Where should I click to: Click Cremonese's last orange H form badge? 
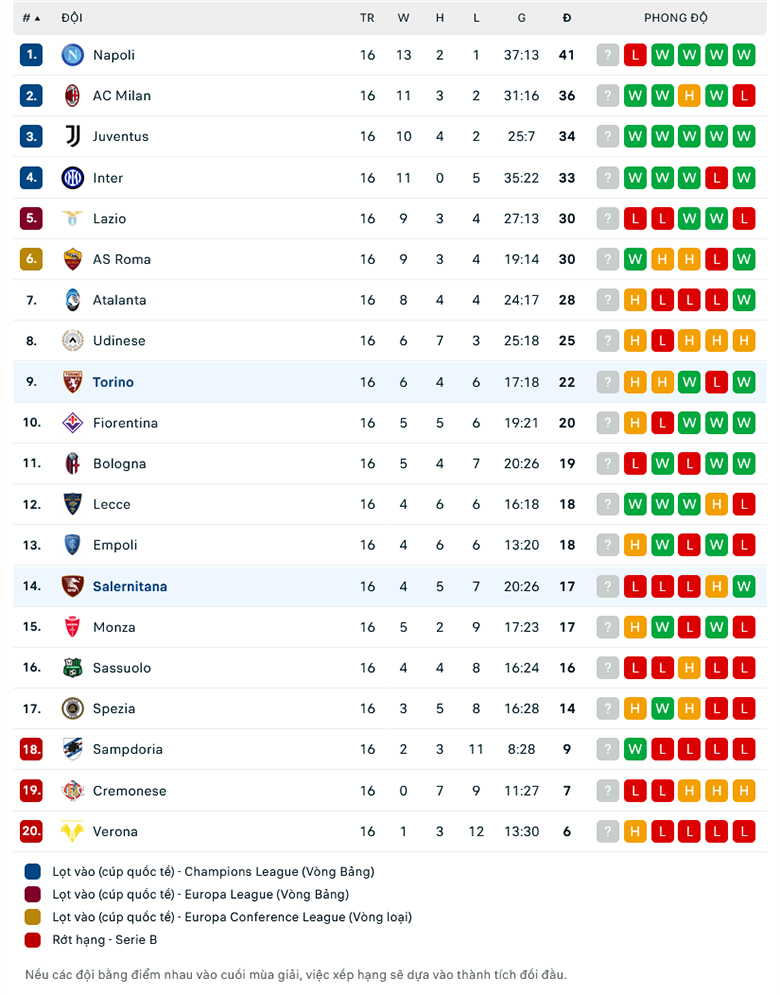(743, 791)
